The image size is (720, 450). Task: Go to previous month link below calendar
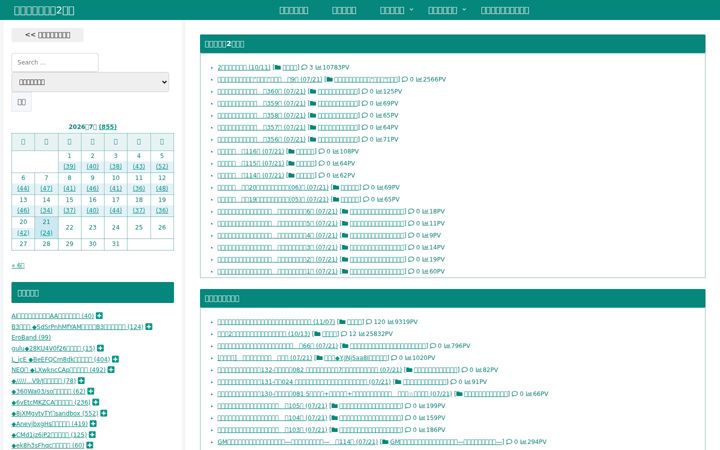(18, 265)
